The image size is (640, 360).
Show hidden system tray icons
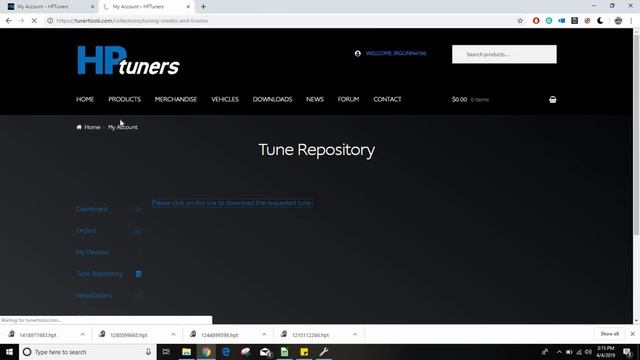pos(559,352)
